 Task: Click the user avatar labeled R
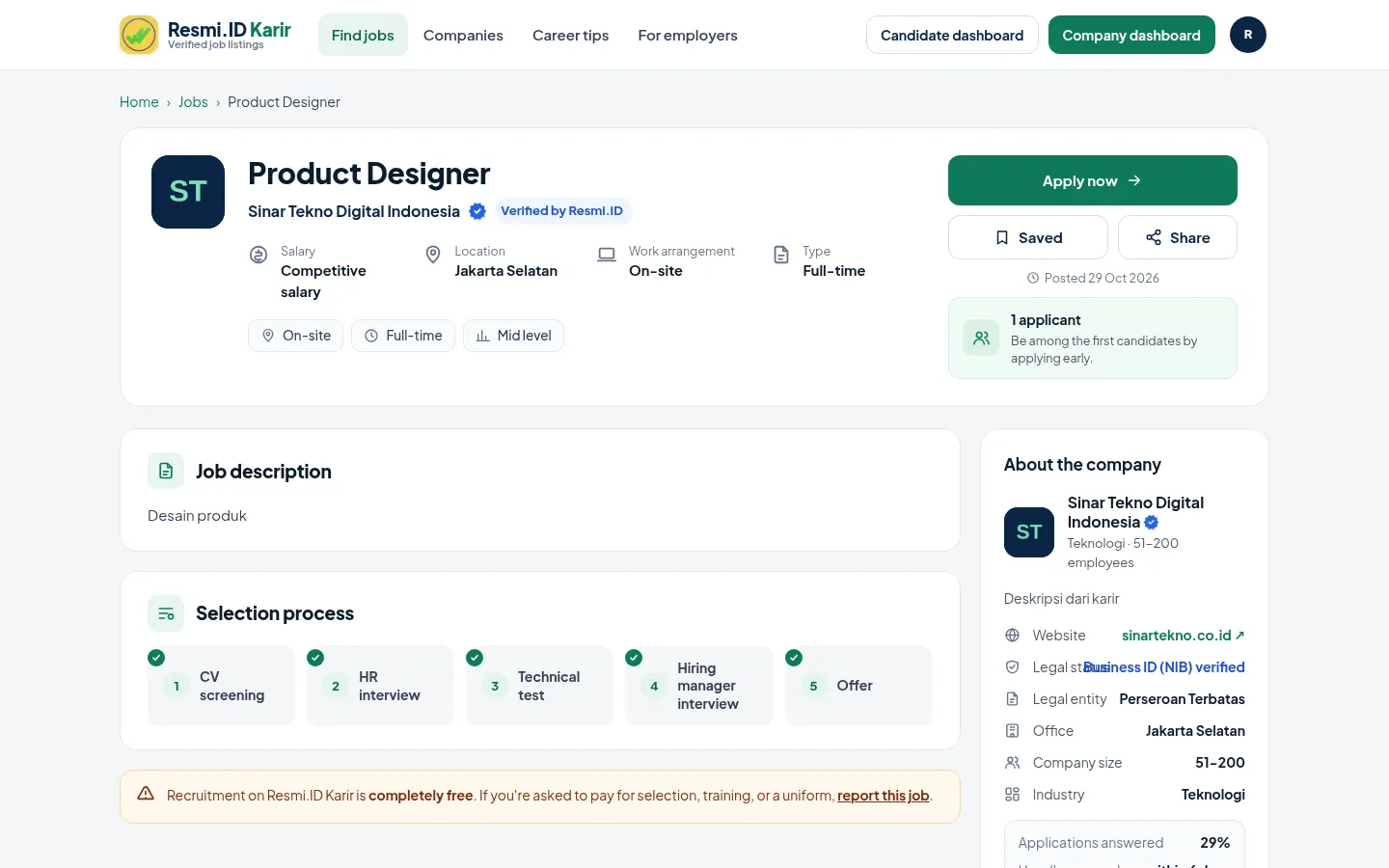1248,35
